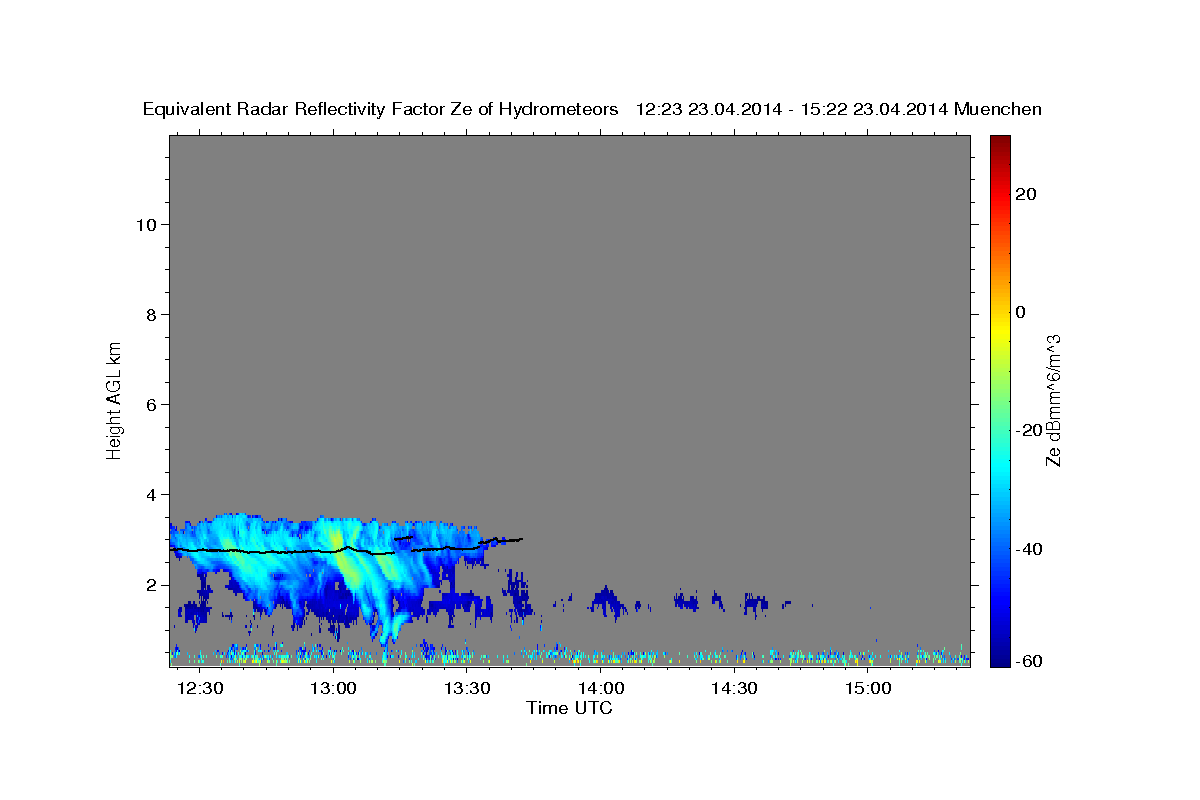This screenshot has width=1200, height=800.
Task: Click the colorbar value label 0
Action: (x=1021, y=312)
